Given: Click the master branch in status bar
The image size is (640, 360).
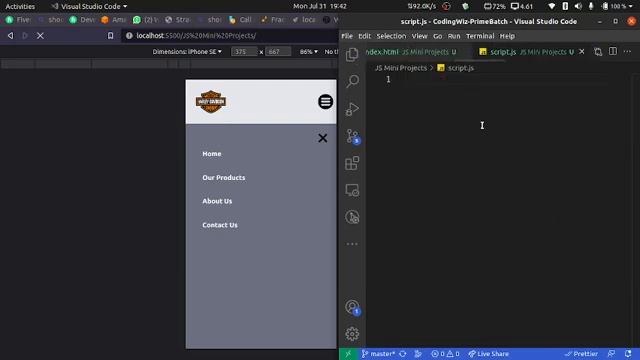Looking at the screenshot, I should tap(379, 354).
